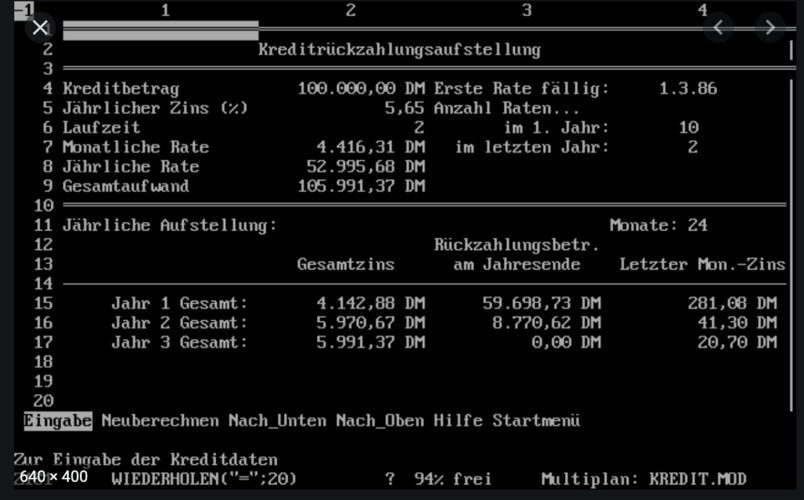Close the image viewer with the X
The height and width of the screenshot is (500, 804).
(40, 27)
